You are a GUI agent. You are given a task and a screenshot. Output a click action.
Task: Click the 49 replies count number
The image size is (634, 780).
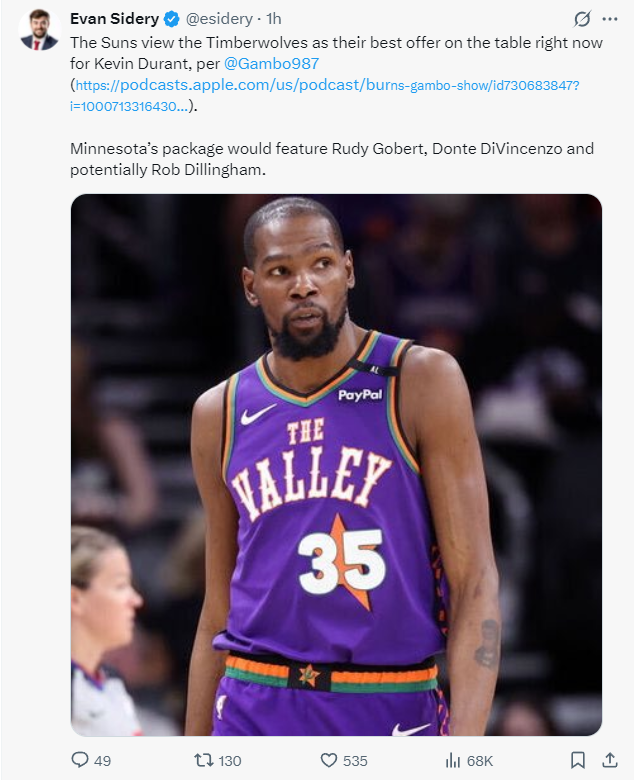click(x=102, y=761)
